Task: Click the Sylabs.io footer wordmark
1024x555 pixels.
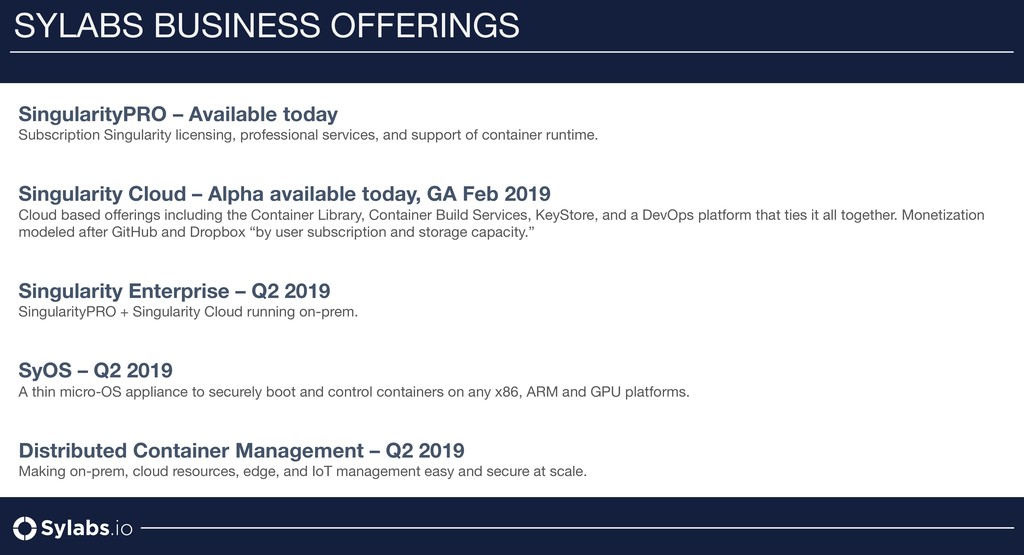Action: click(86, 528)
